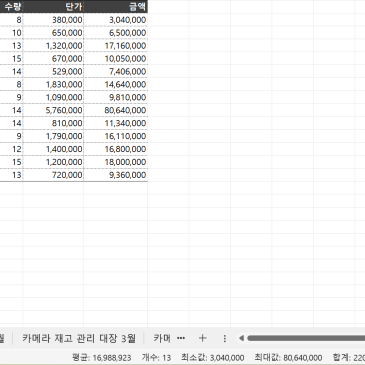This screenshot has height=365, width=365.
Task: Click horizontal scrollbar left arrow
Action: click(241, 338)
